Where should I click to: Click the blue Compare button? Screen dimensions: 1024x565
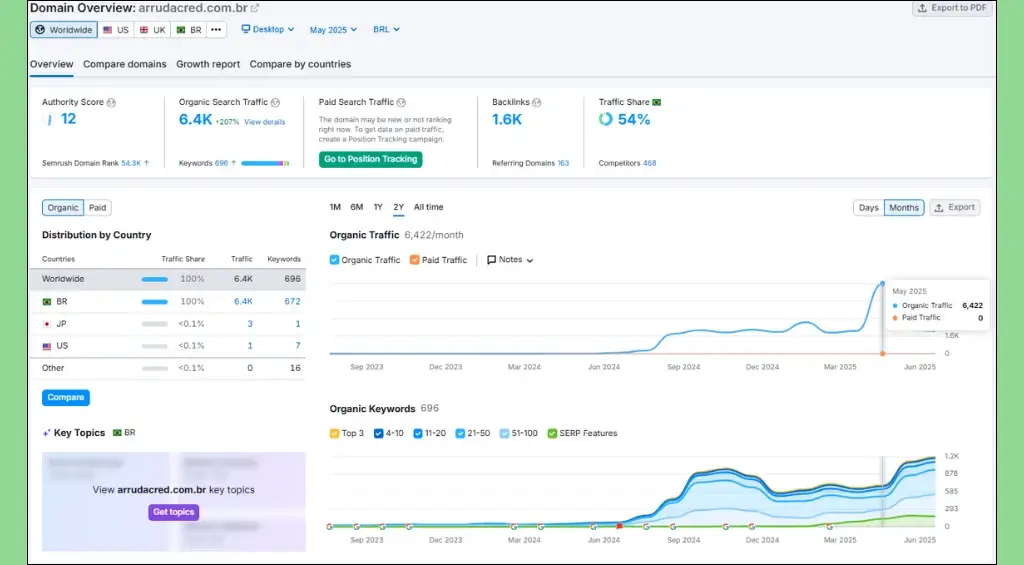(x=66, y=397)
